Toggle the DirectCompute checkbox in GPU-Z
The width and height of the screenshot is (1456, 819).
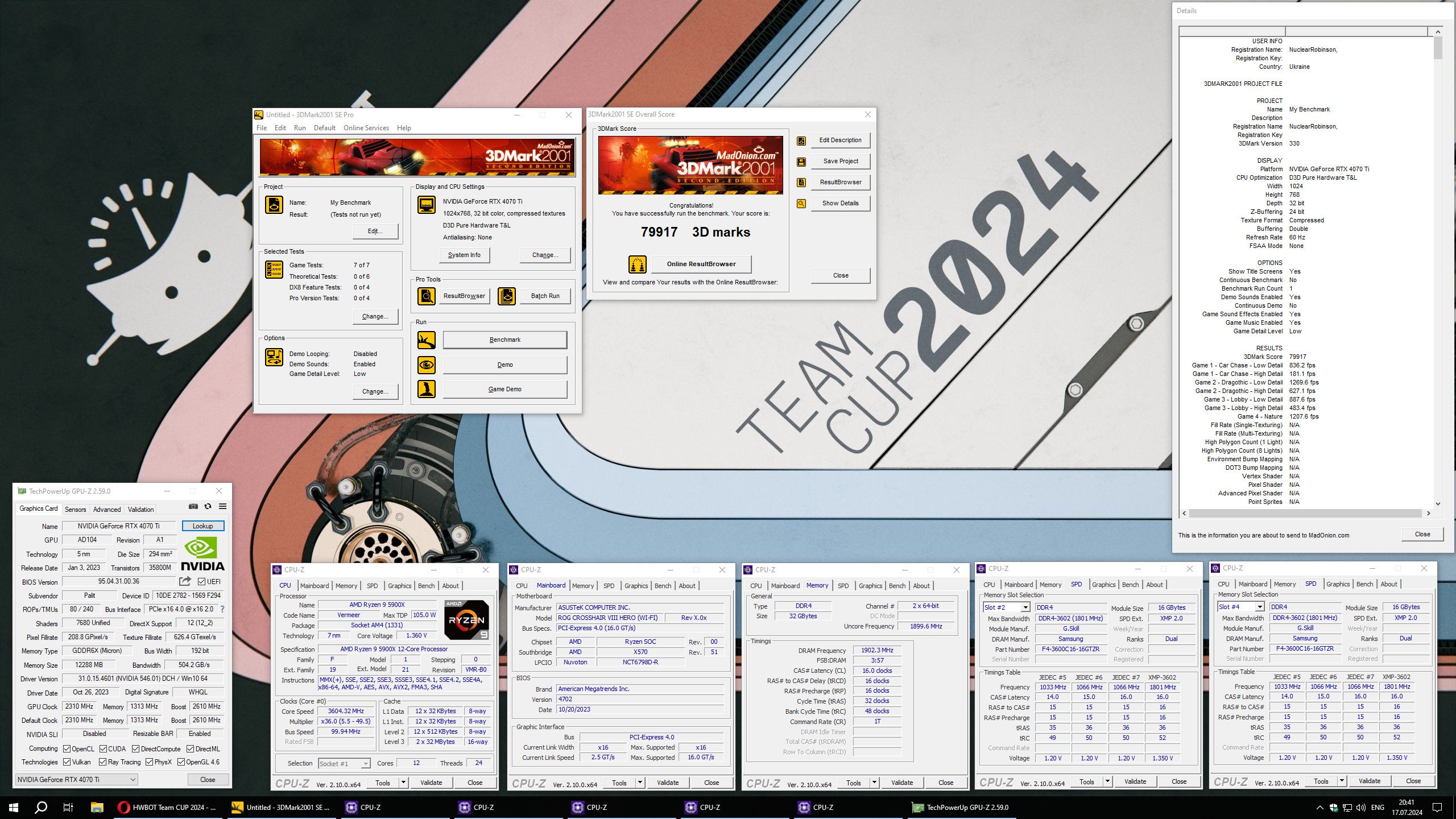tap(136, 748)
